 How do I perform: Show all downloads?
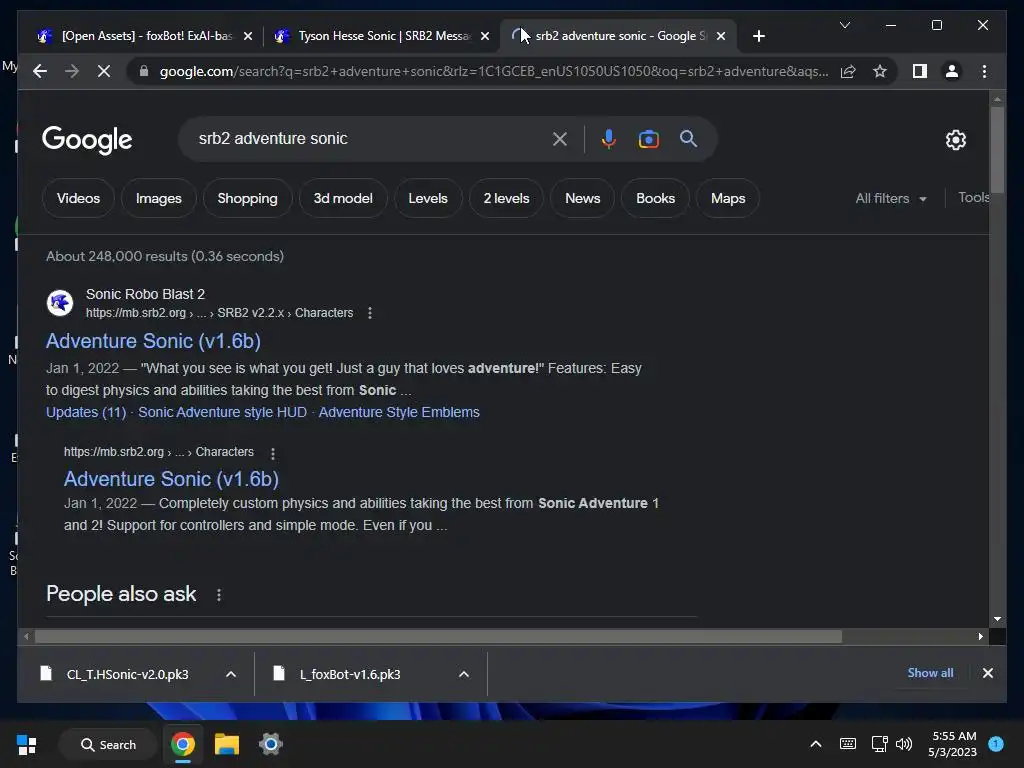tap(930, 673)
